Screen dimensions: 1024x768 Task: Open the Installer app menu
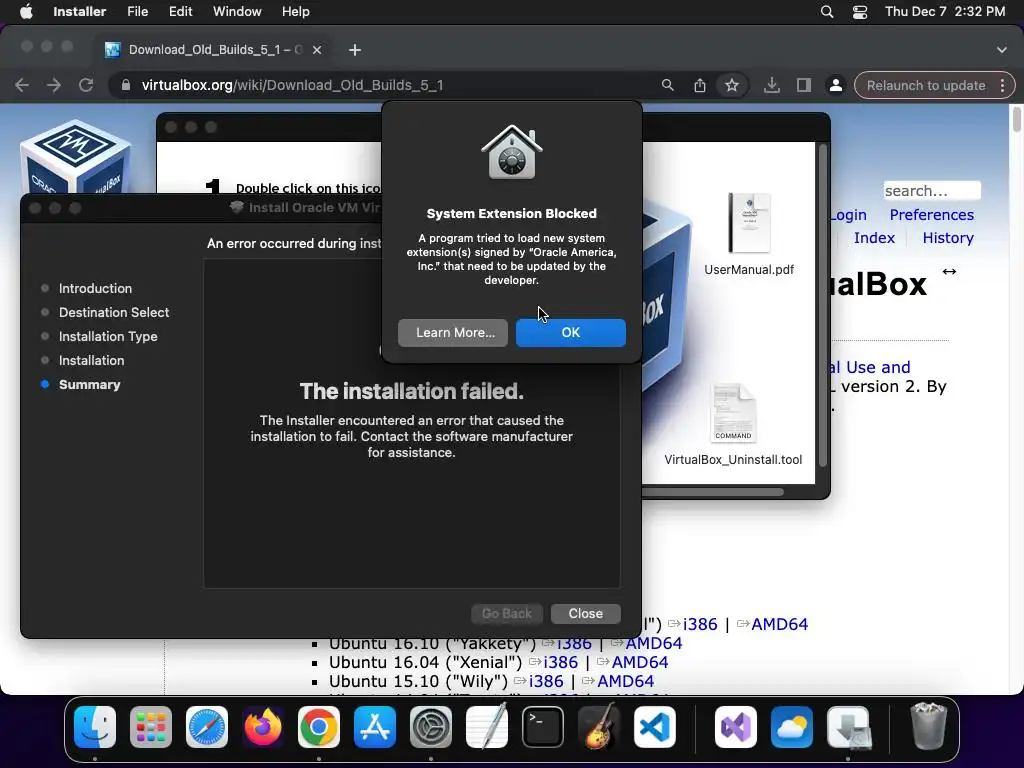80,12
